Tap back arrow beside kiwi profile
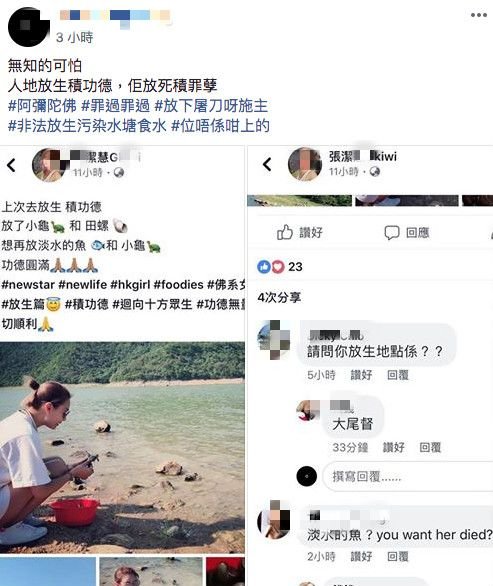The width and height of the screenshot is (493, 586). coord(267,164)
